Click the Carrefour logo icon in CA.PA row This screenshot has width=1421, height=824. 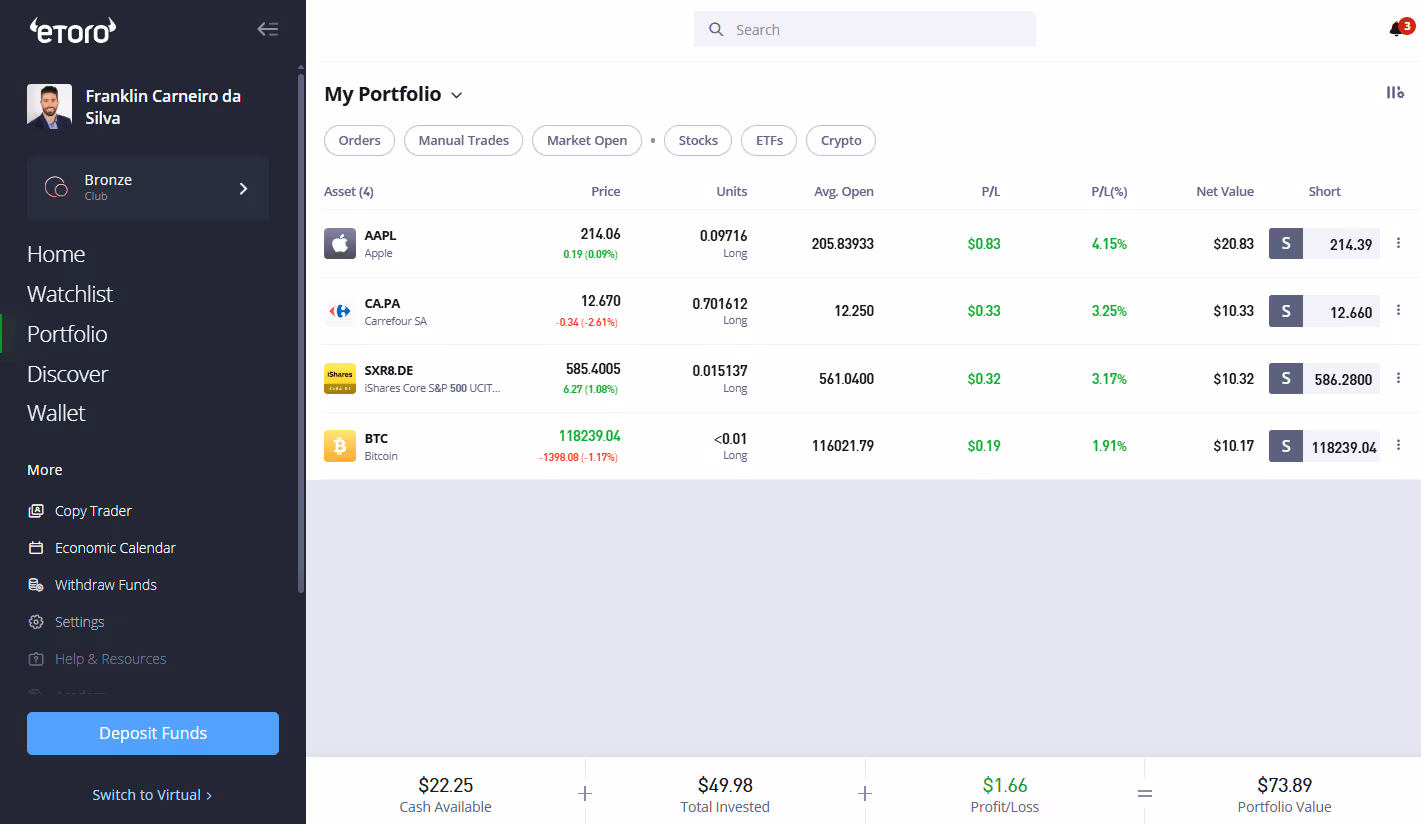coord(340,311)
